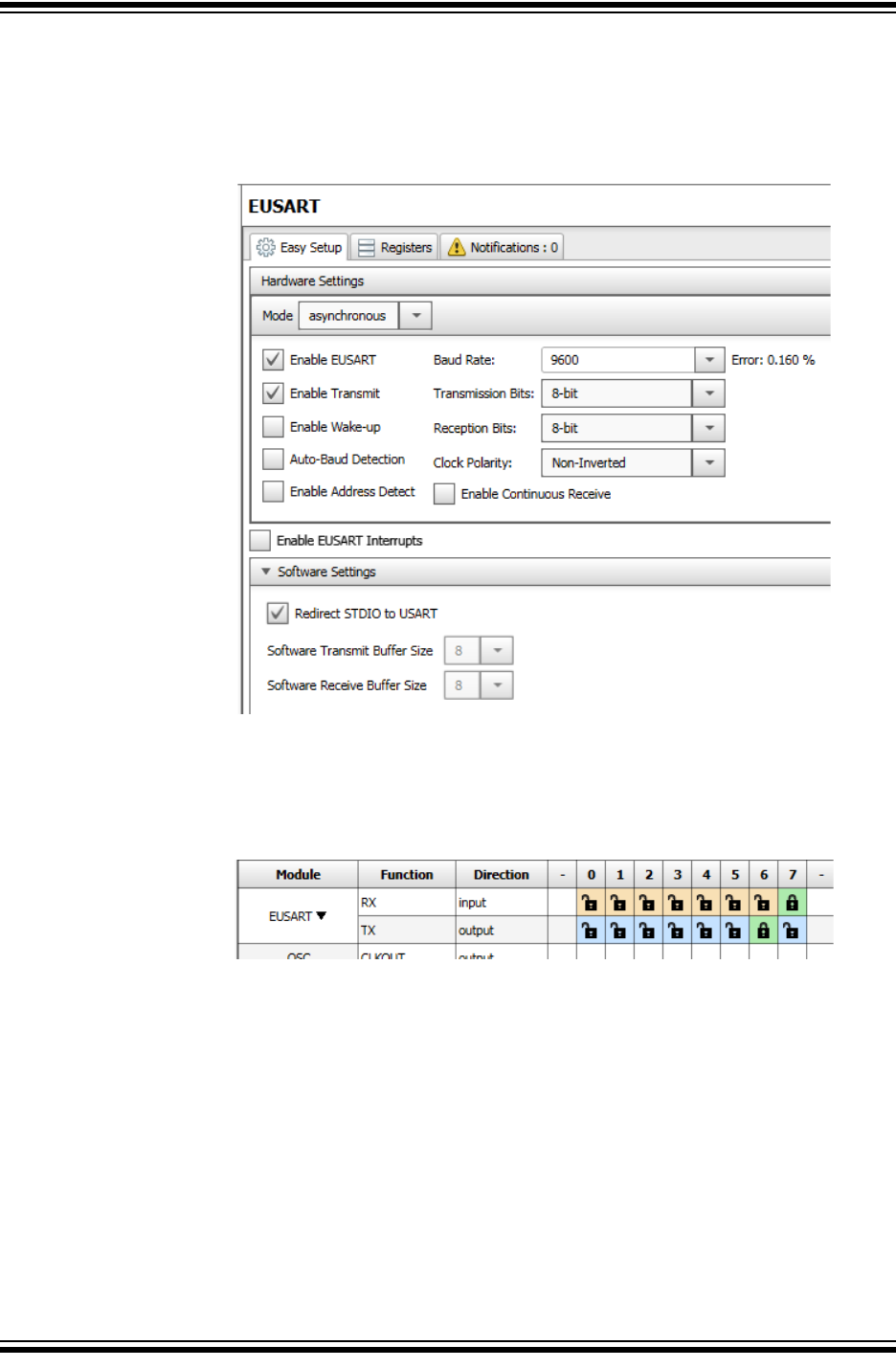Uncheck Redirect STDIO to USART
The width and height of the screenshot is (896, 1368).
pyautogui.click(x=278, y=613)
